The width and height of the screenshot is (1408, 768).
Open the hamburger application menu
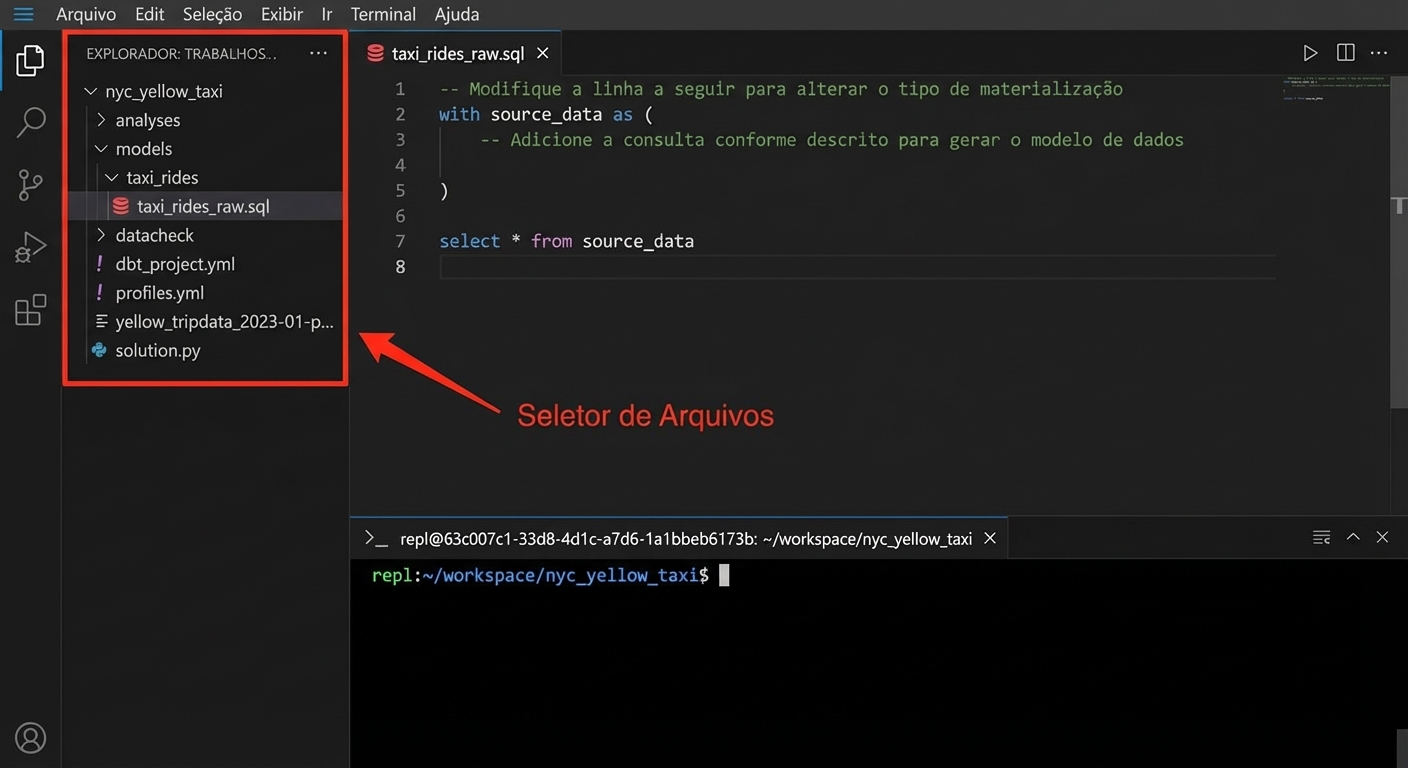23,14
